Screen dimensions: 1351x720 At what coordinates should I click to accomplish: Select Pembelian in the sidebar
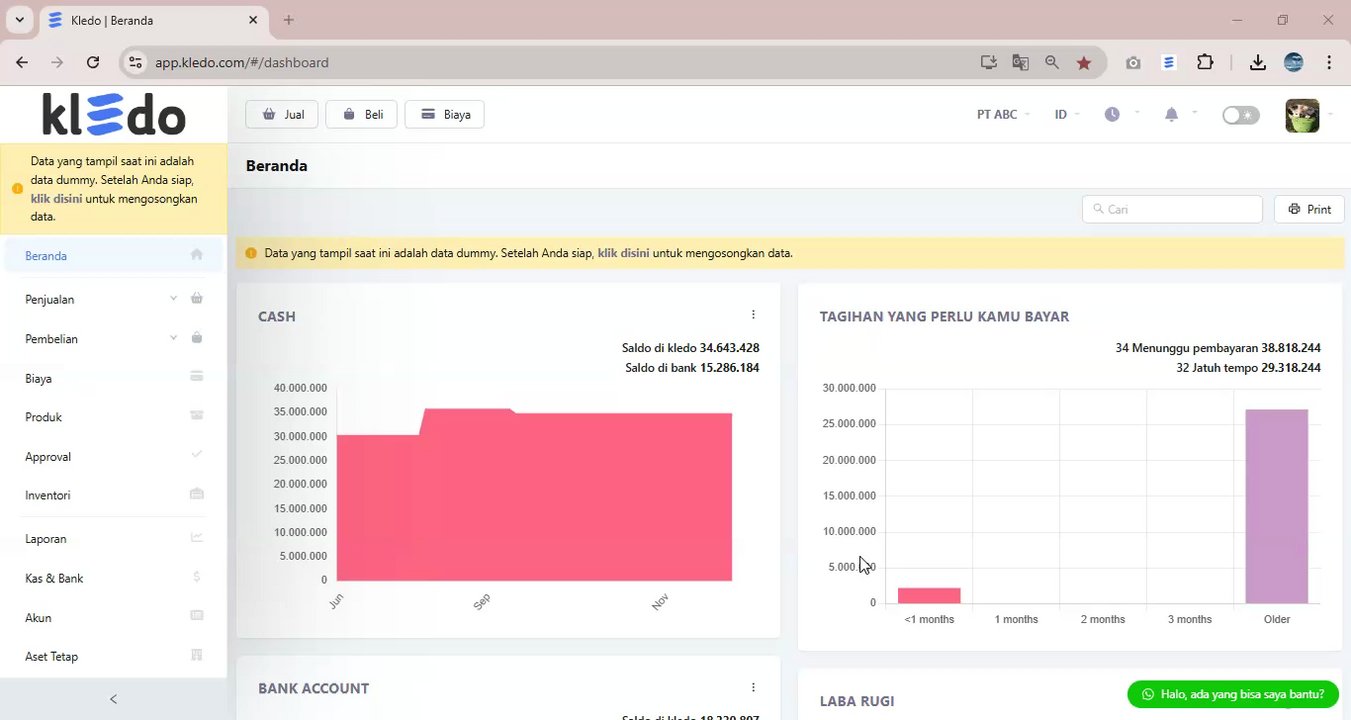(113, 338)
